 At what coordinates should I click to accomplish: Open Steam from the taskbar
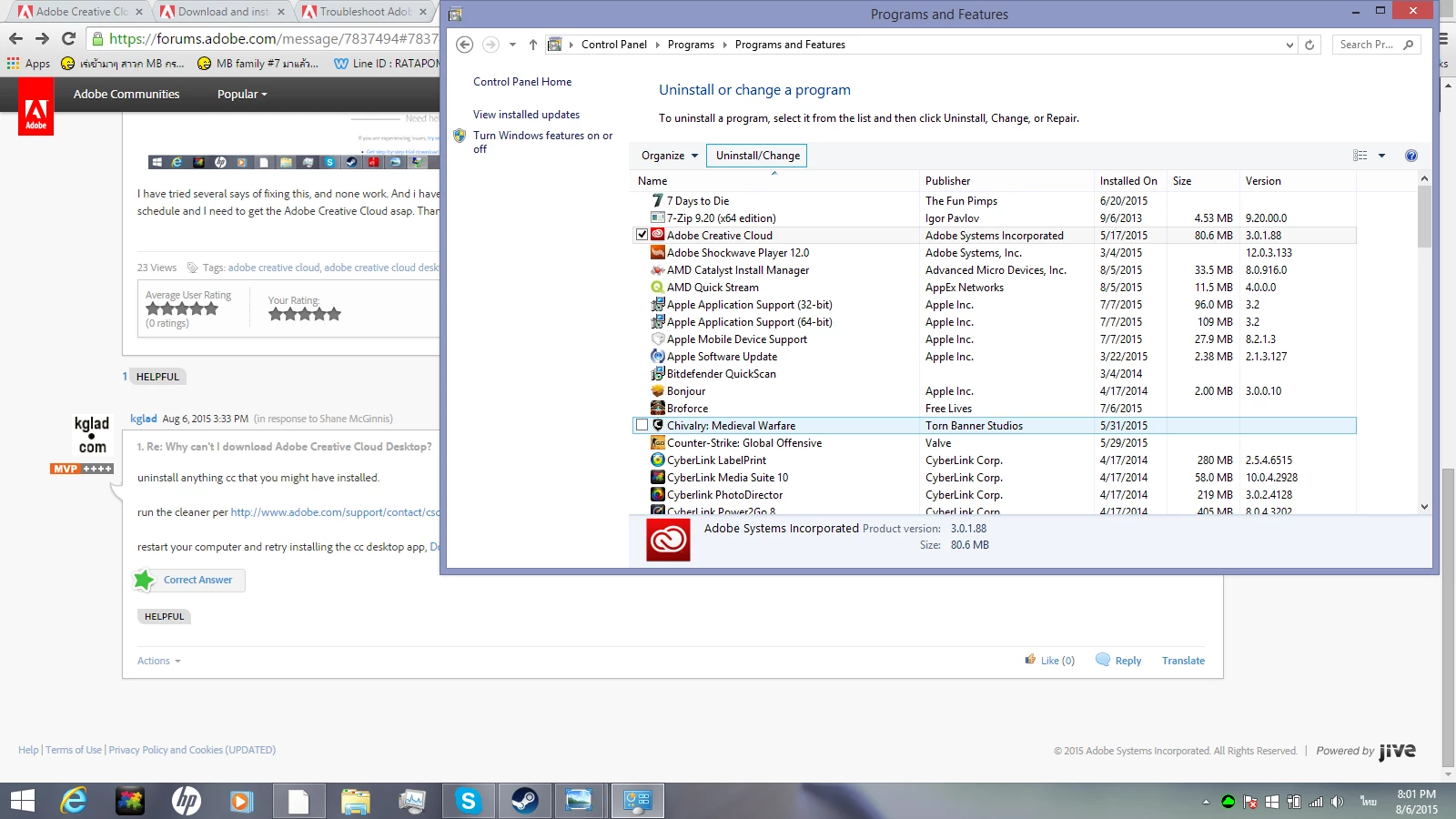click(x=524, y=801)
